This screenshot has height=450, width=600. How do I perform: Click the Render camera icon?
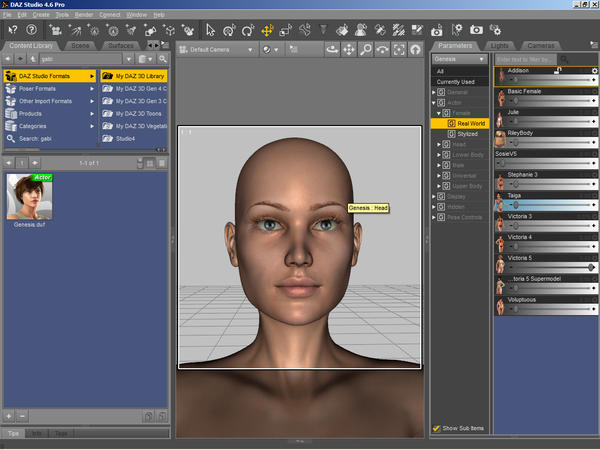click(476, 30)
